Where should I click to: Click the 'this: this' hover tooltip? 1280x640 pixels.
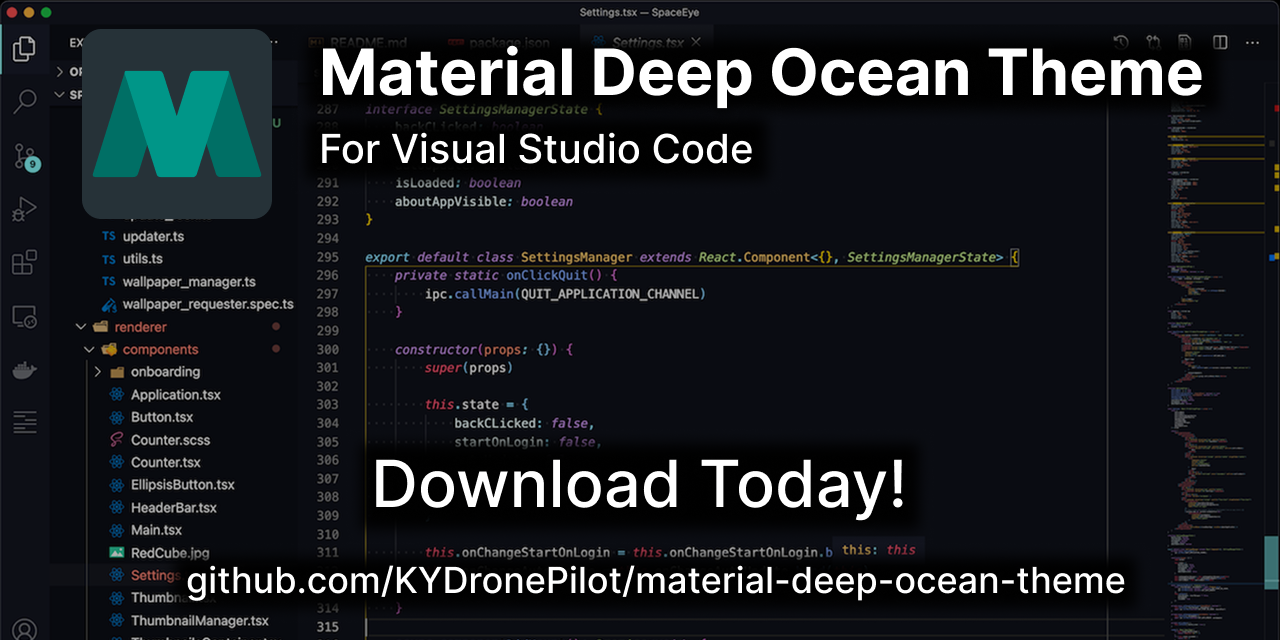(x=877, y=549)
